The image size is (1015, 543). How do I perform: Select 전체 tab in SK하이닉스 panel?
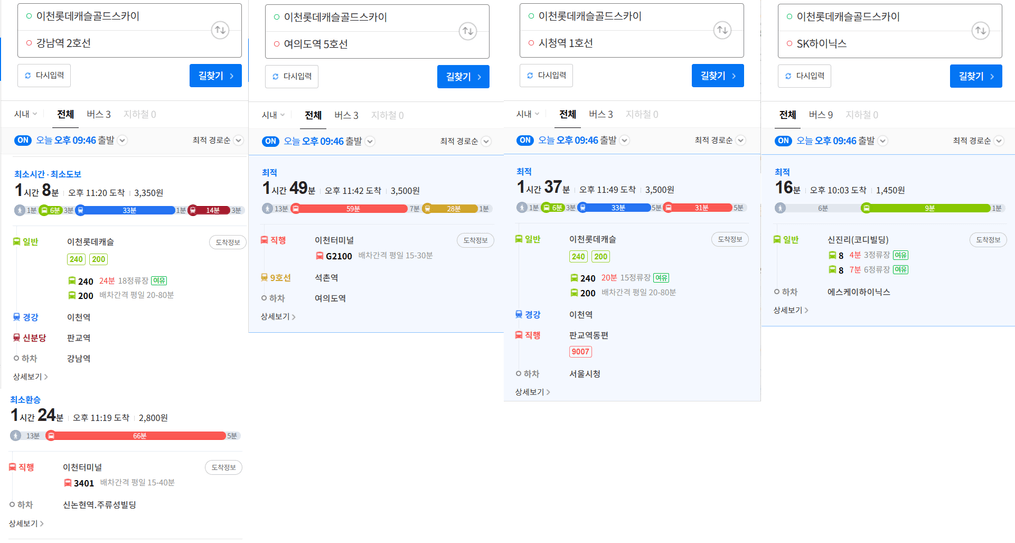click(788, 115)
